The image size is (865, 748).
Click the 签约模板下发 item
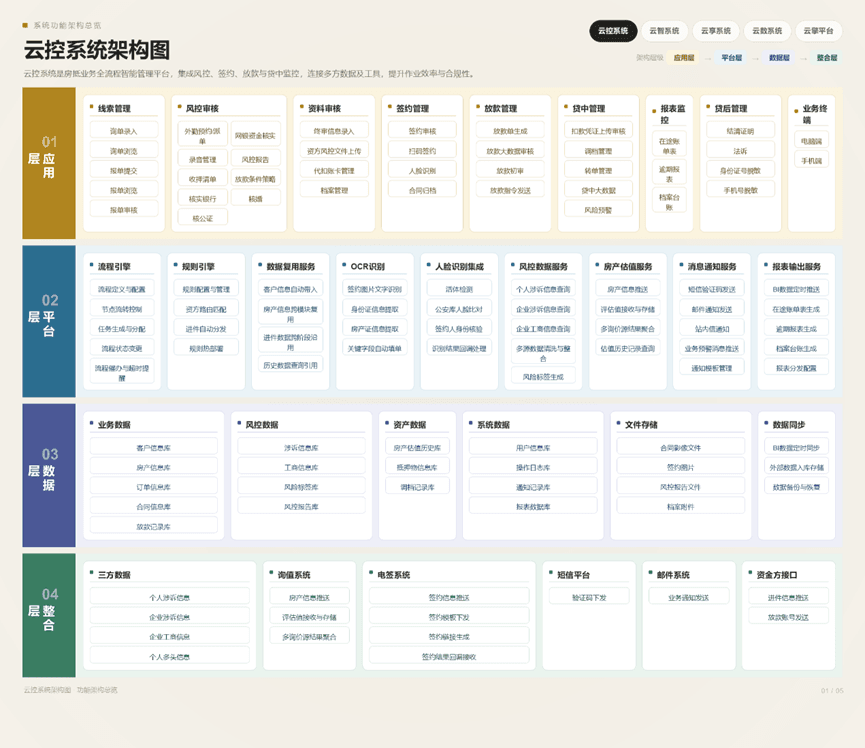click(x=449, y=617)
